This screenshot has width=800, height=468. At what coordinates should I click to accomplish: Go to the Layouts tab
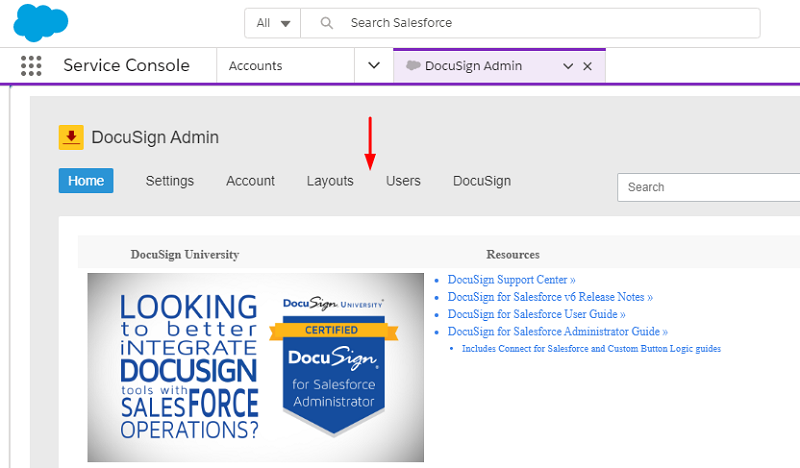pyautogui.click(x=330, y=181)
